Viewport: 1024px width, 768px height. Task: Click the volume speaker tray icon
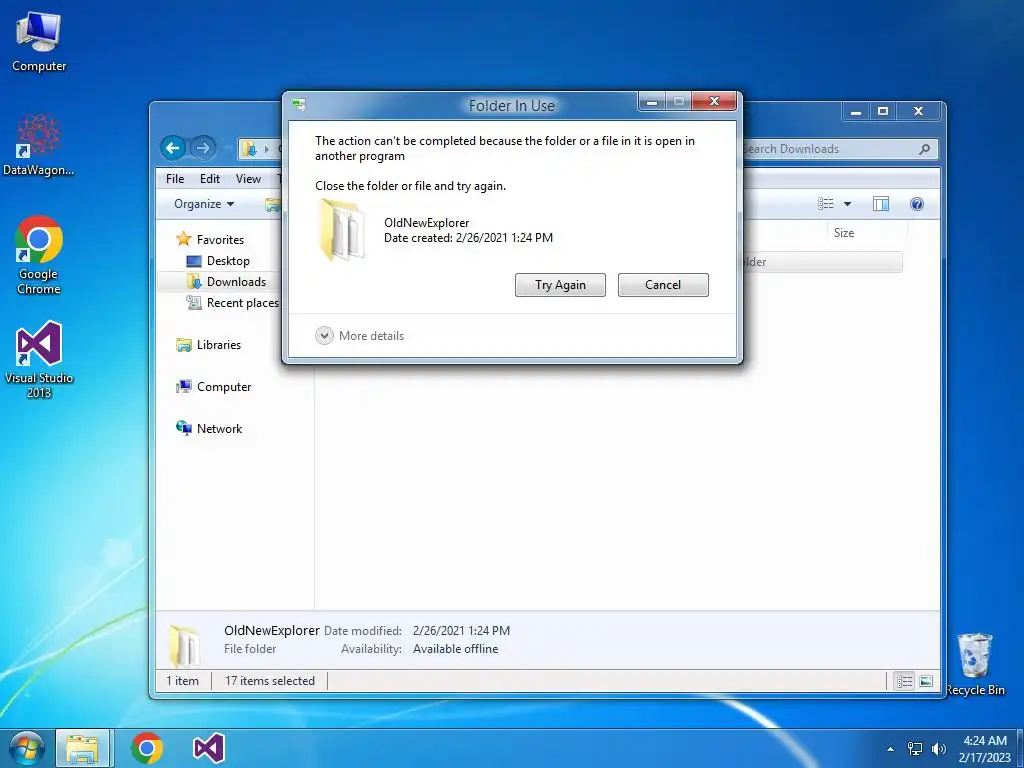pos(938,749)
